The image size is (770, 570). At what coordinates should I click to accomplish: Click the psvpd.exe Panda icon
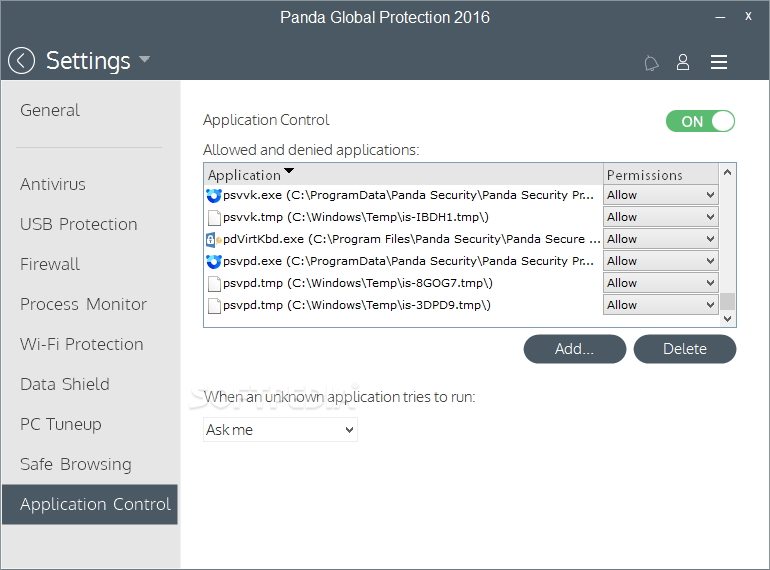click(214, 262)
